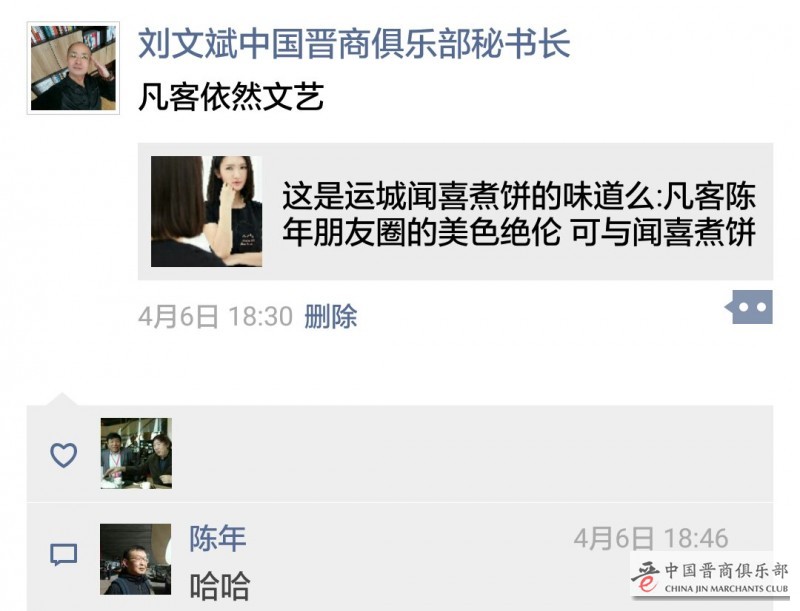800x611 pixels.
Task: Open 陈年 commenter name link
Action: (x=218, y=538)
